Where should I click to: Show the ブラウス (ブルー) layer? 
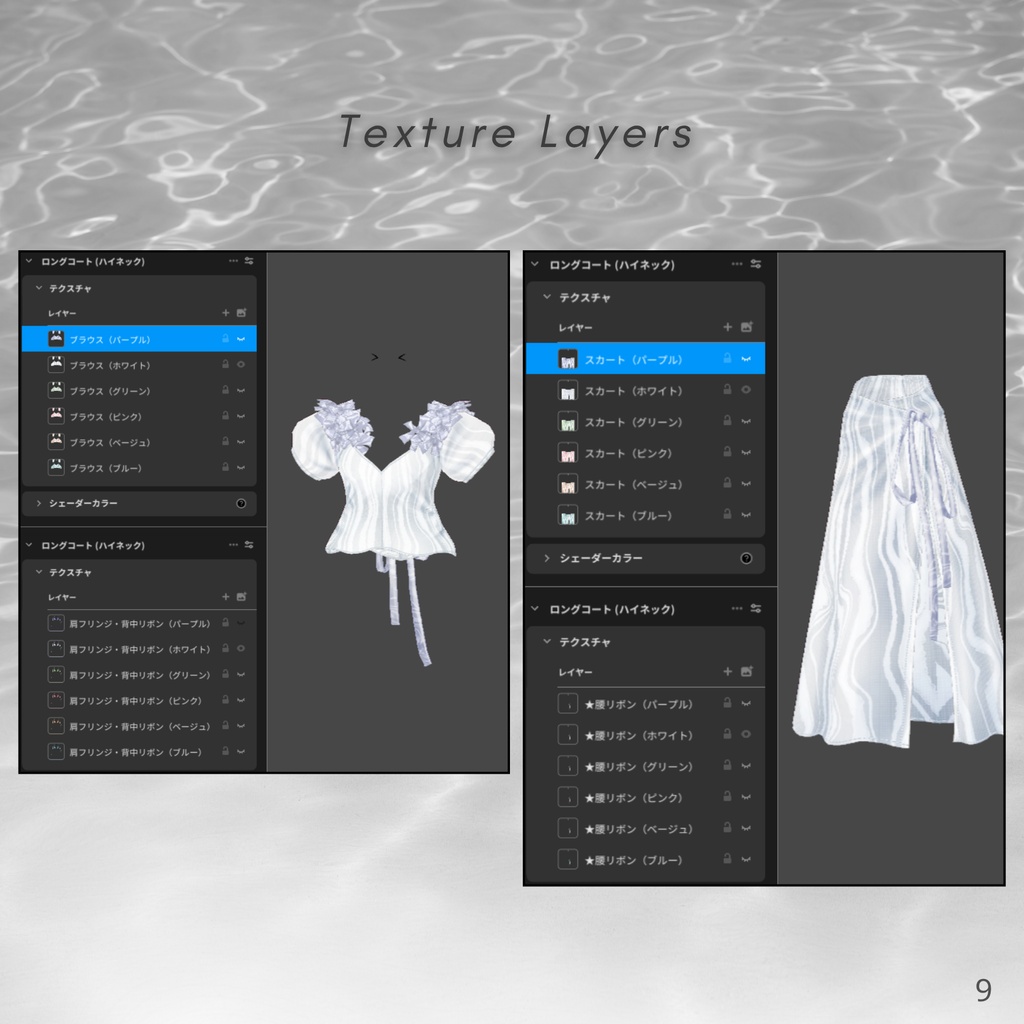click(241, 468)
